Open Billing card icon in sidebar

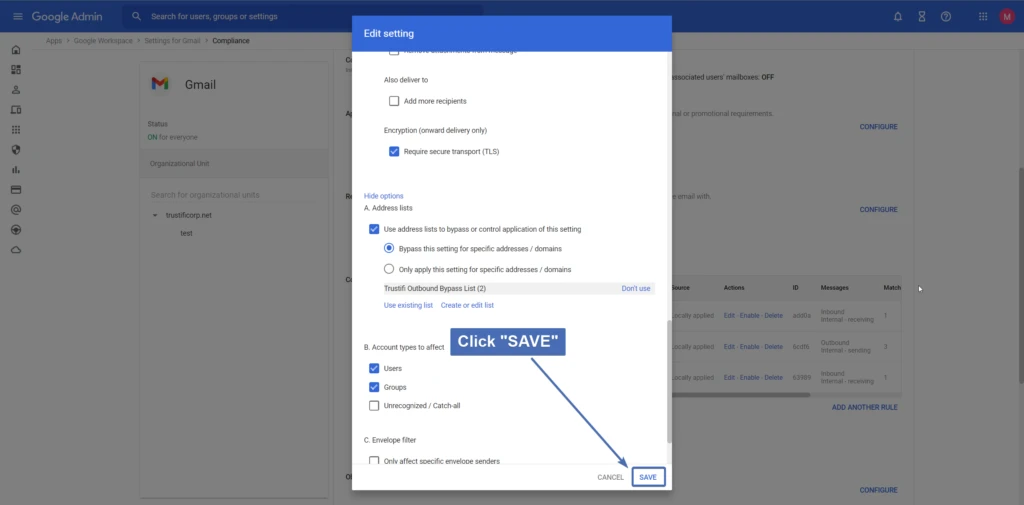tap(16, 189)
